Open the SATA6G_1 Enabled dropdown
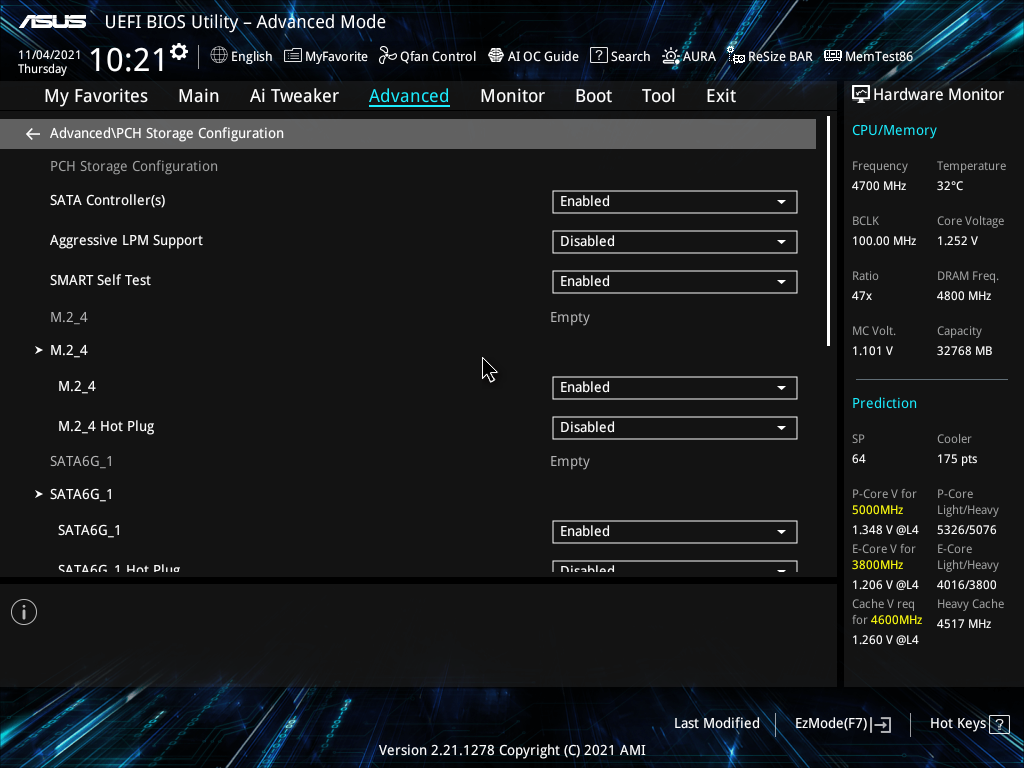 click(675, 532)
